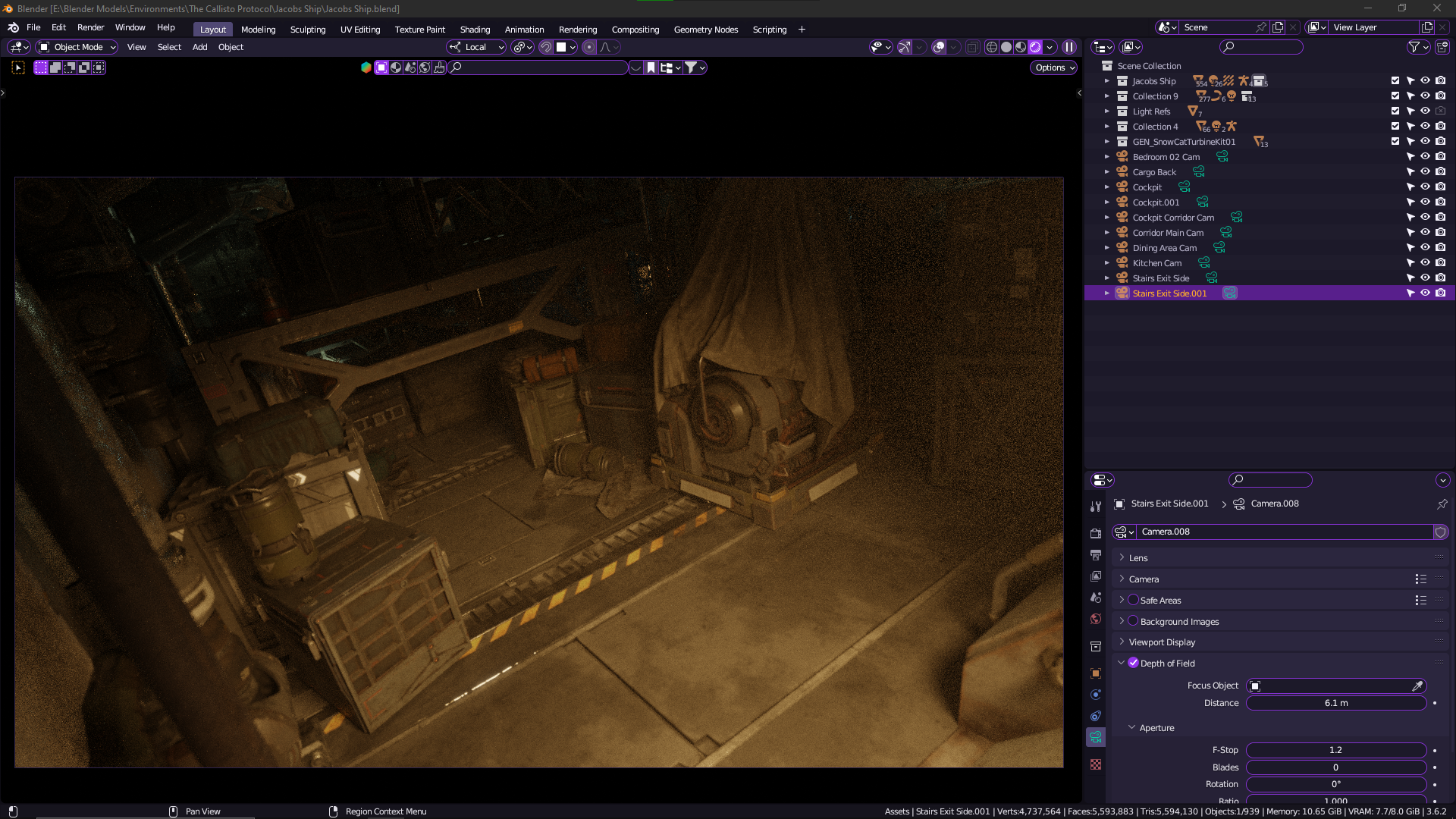Switch viewport to Wireframe shading

point(991,47)
